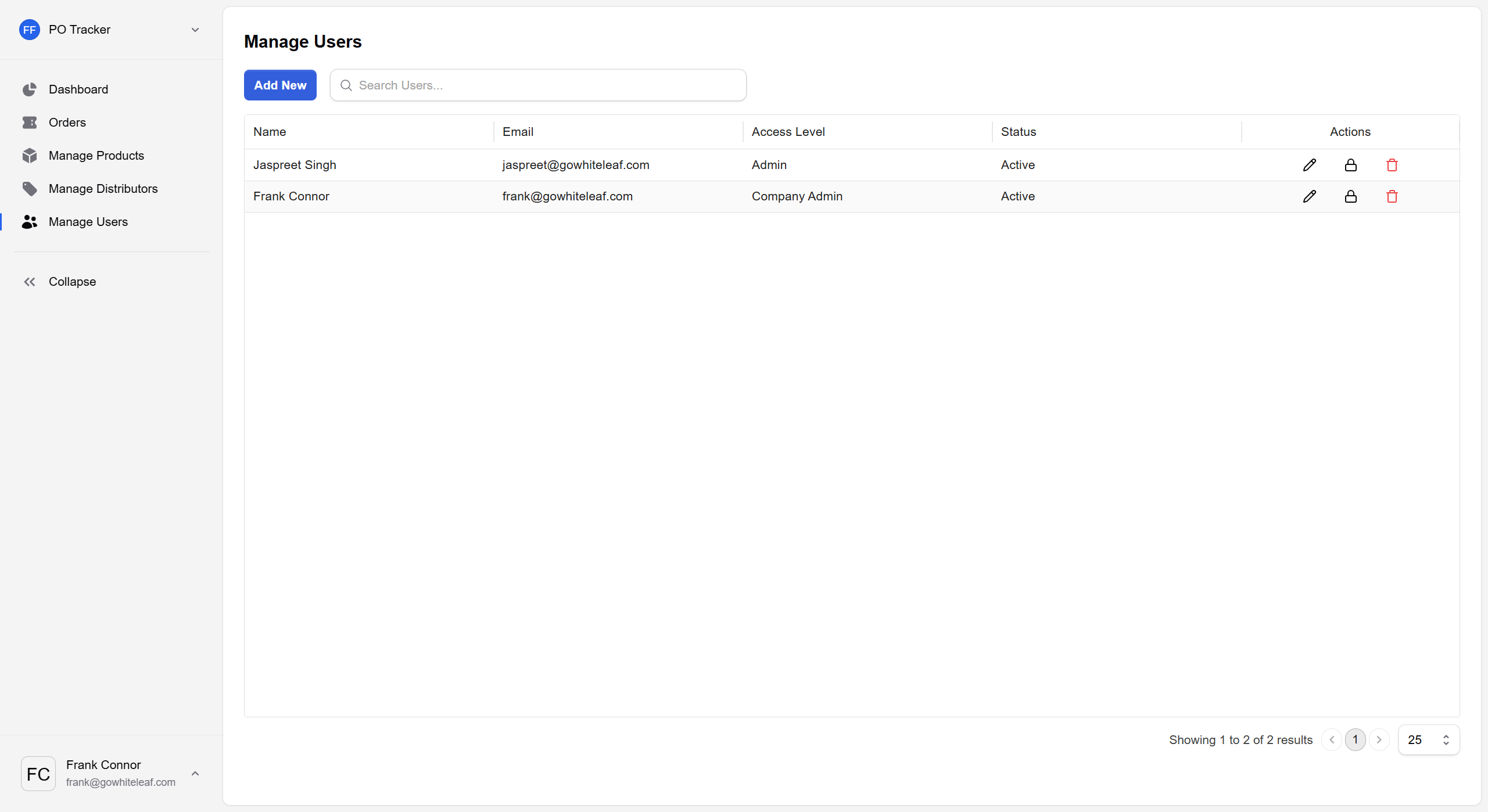The height and width of the screenshot is (812, 1488).
Task: Edit Jaspreet Singh with pencil icon
Action: (x=1309, y=165)
